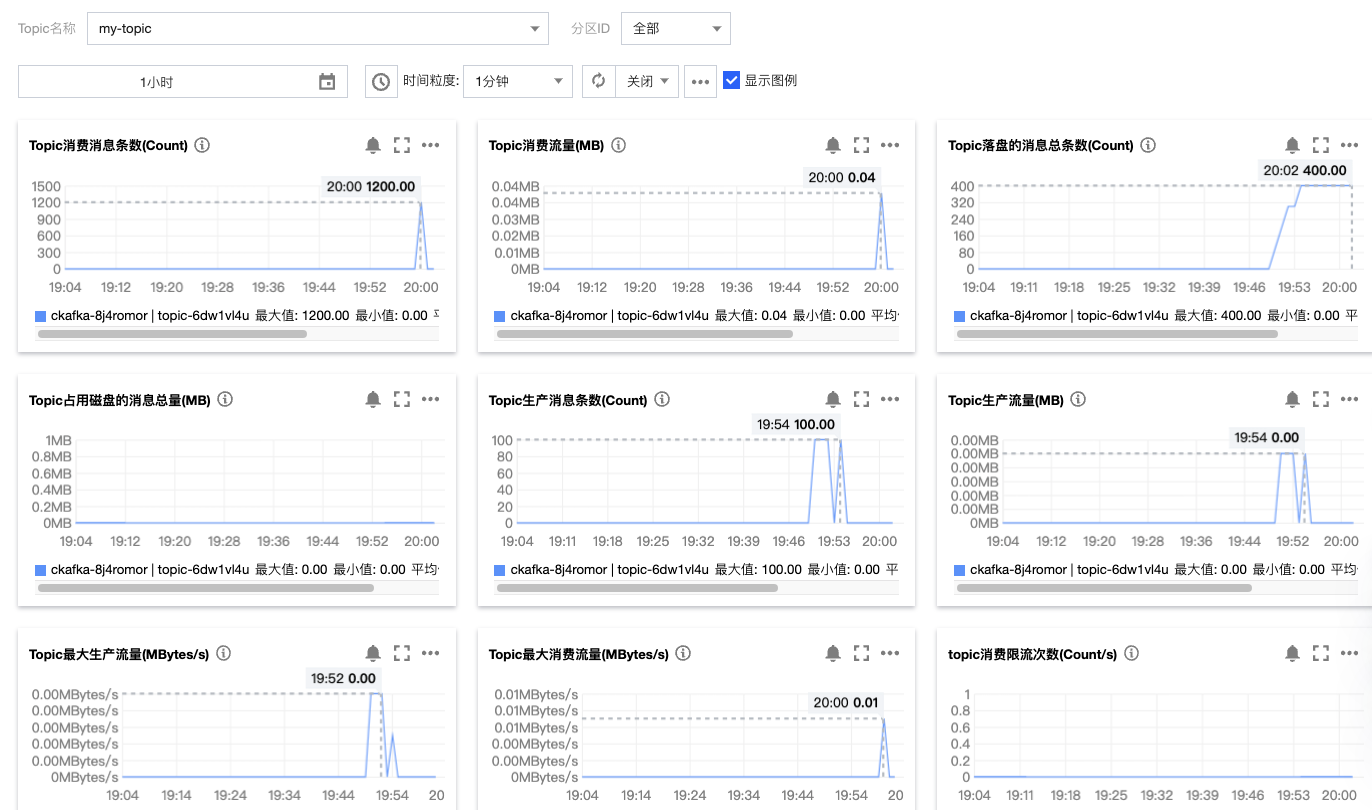Click info icon beside Topic生产流量(MB)
Image resolution: width=1372 pixels, height=810 pixels.
pyautogui.click(x=1078, y=399)
